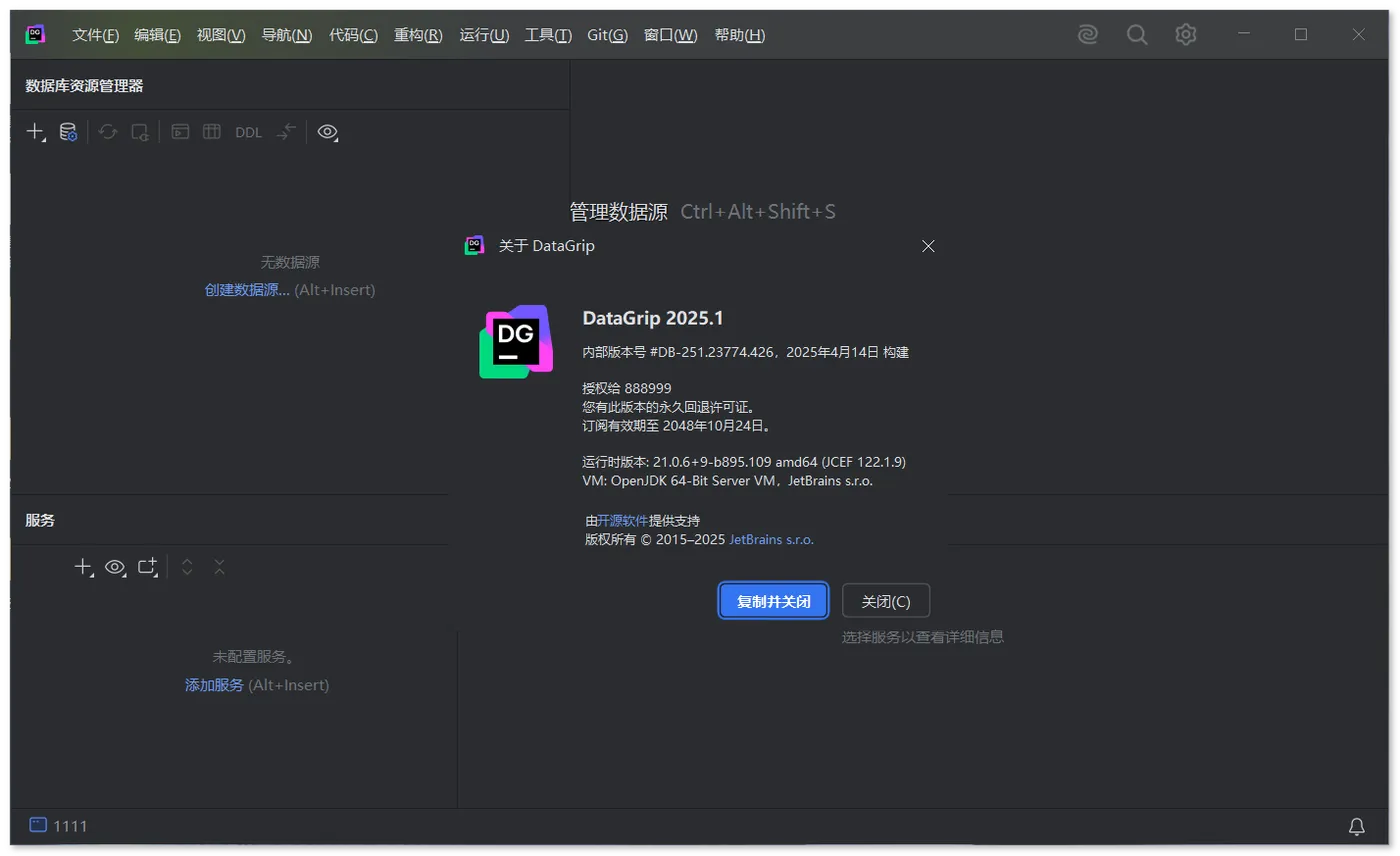Click the 运行时版本 21.0.6+9-b895.109 line
This screenshot has width=1400, height=856.
click(x=744, y=462)
